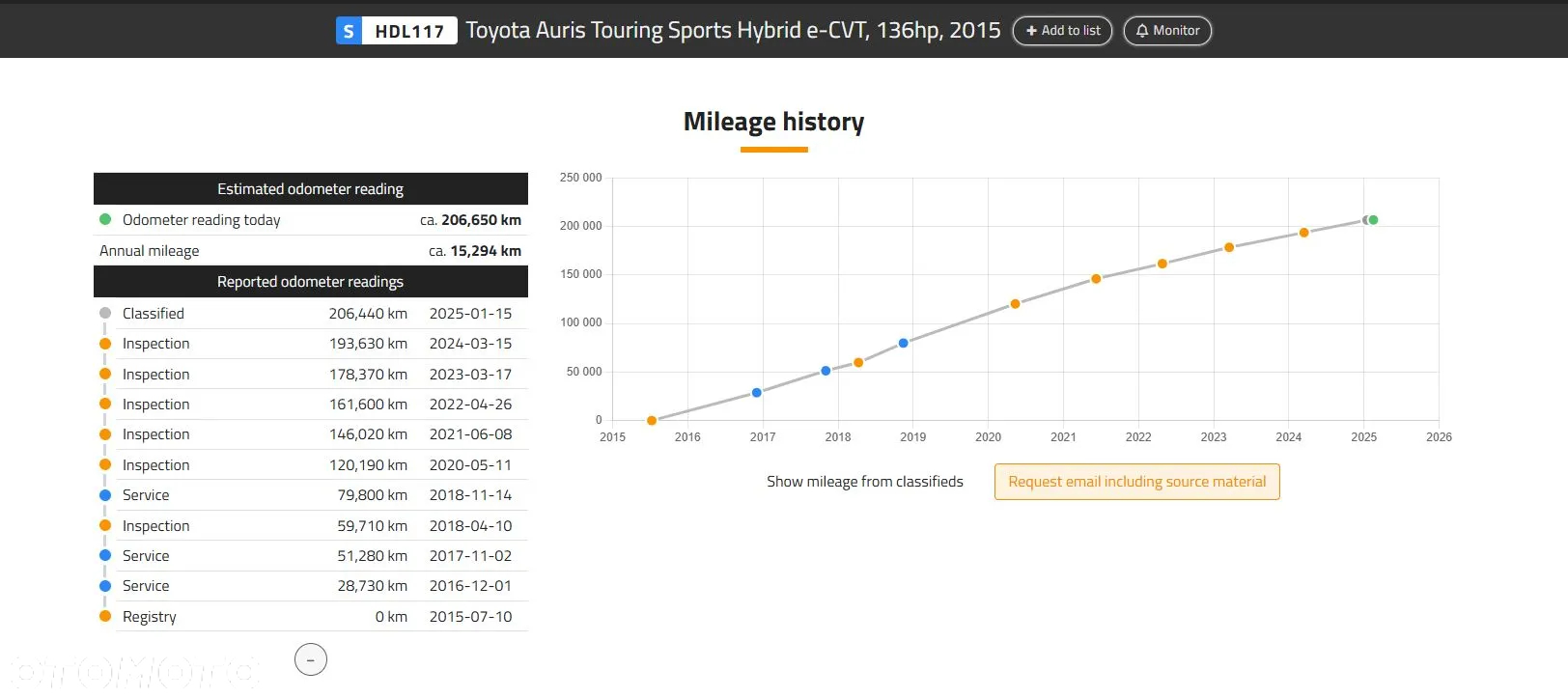Select the 2021 orange inspection chart point

(1096, 279)
